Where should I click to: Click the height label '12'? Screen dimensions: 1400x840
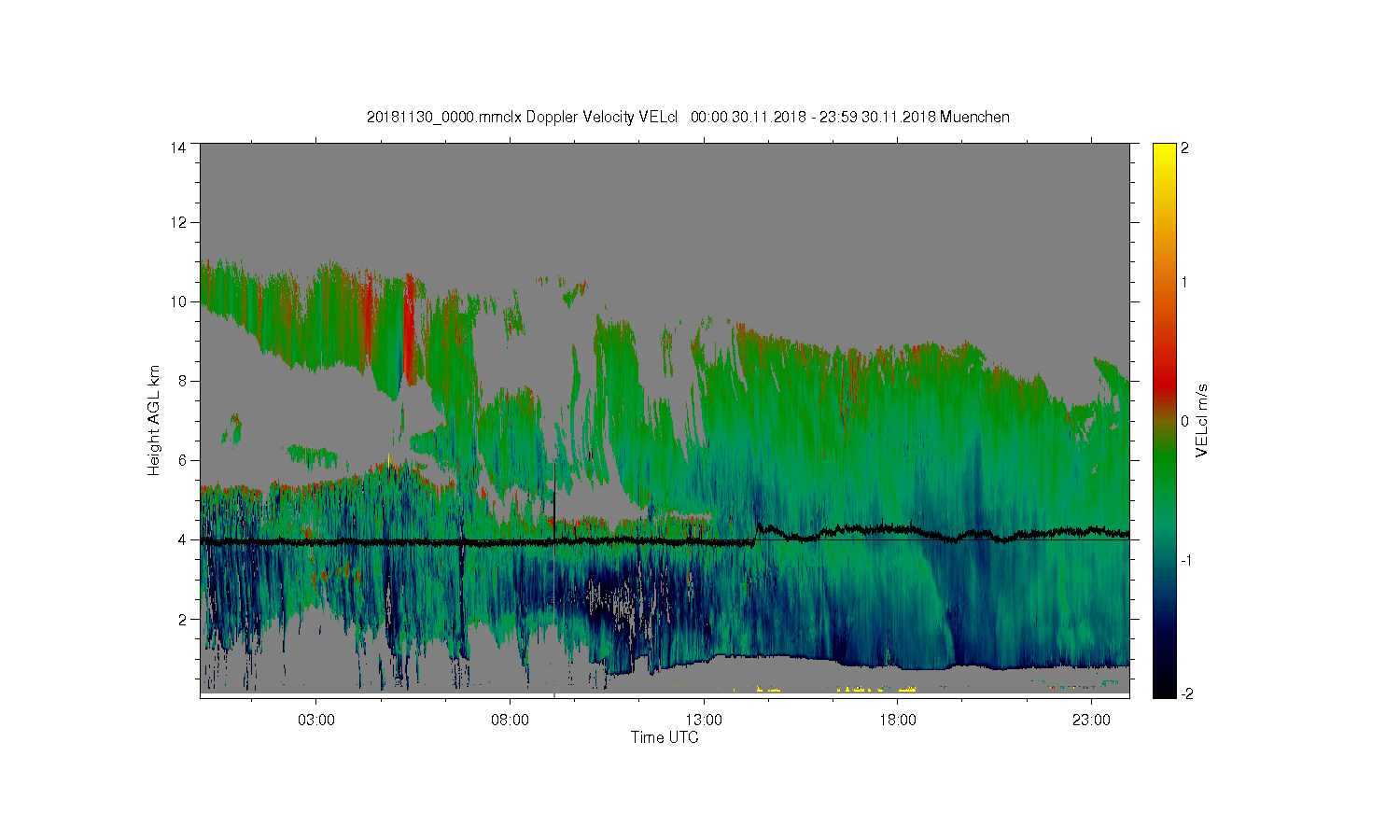177,222
